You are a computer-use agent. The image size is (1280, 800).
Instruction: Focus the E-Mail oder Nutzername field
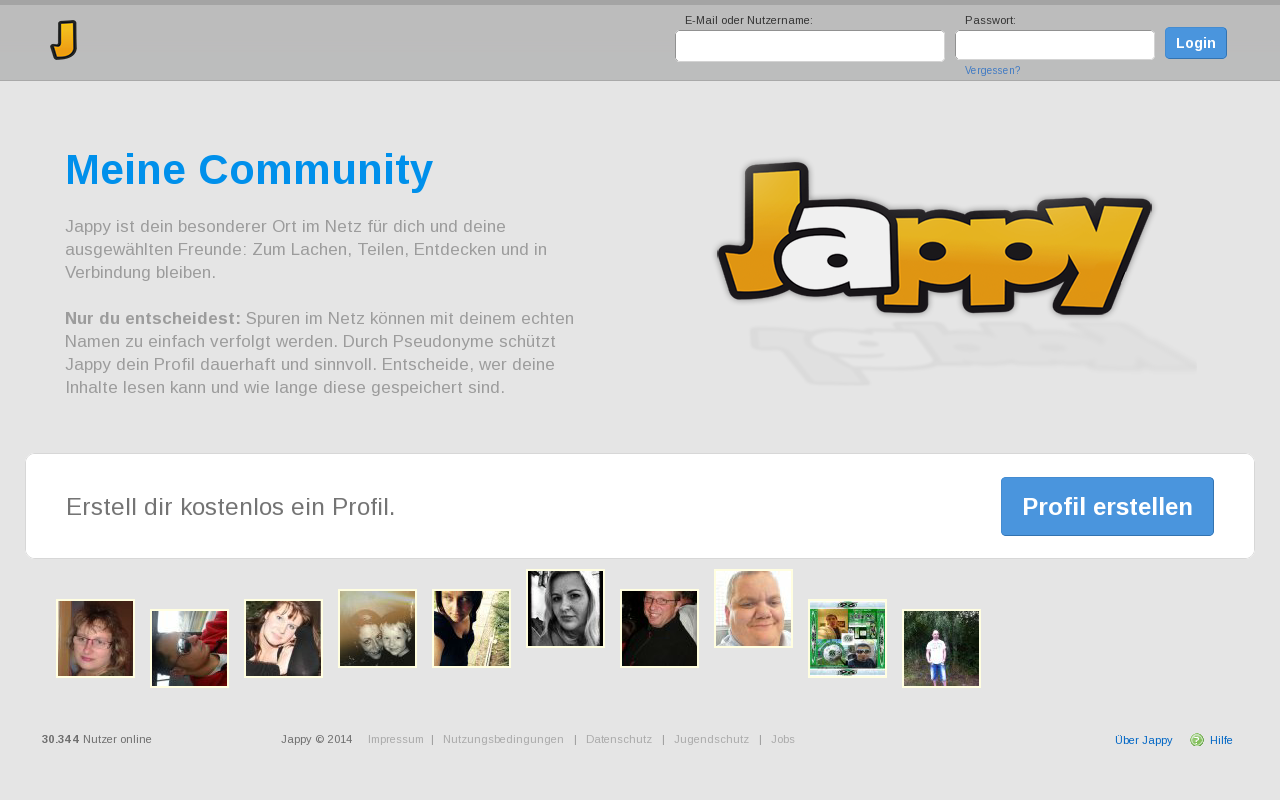click(810, 46)
